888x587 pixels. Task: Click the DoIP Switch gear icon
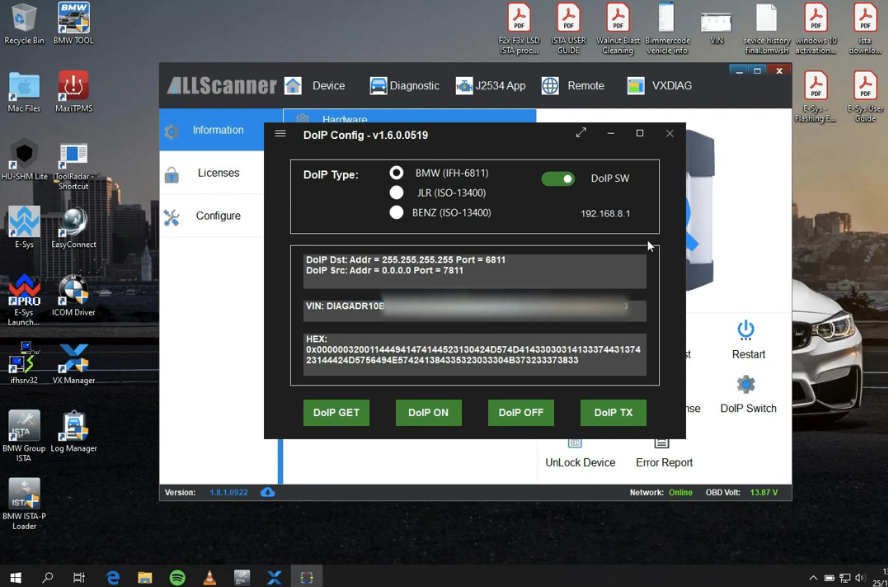pyautogui.click(x=746, y=384)
